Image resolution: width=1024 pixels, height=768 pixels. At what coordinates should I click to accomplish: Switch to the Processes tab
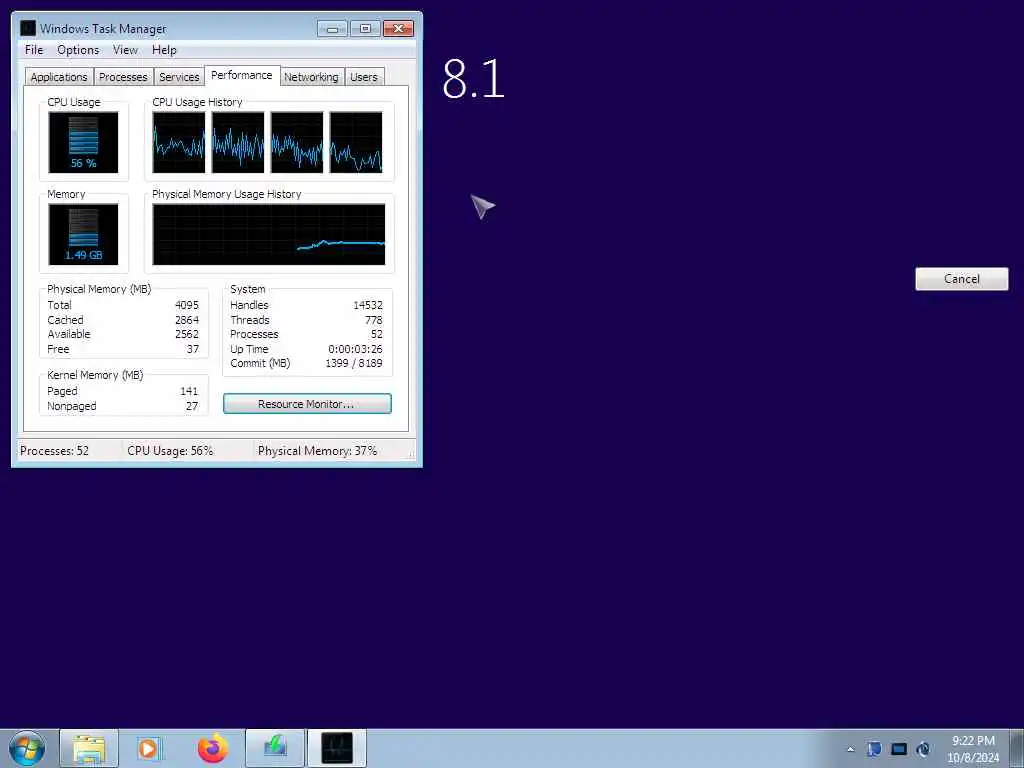(123, 77)
